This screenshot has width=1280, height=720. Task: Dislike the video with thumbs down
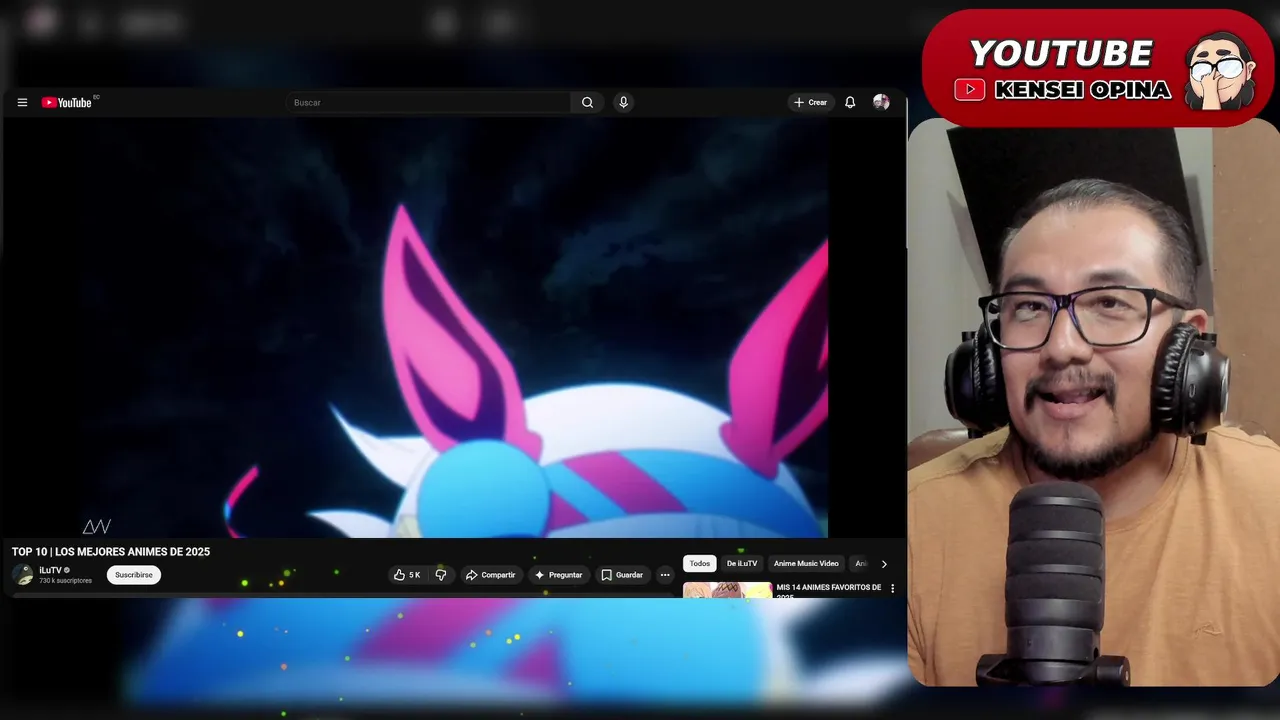point(441,575)
